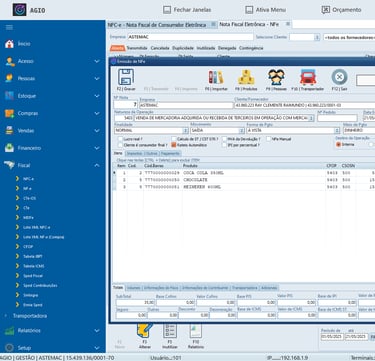Select the Cancelada status tab
Viewport: 375px width, 361px height.
(x=160, y=48)
